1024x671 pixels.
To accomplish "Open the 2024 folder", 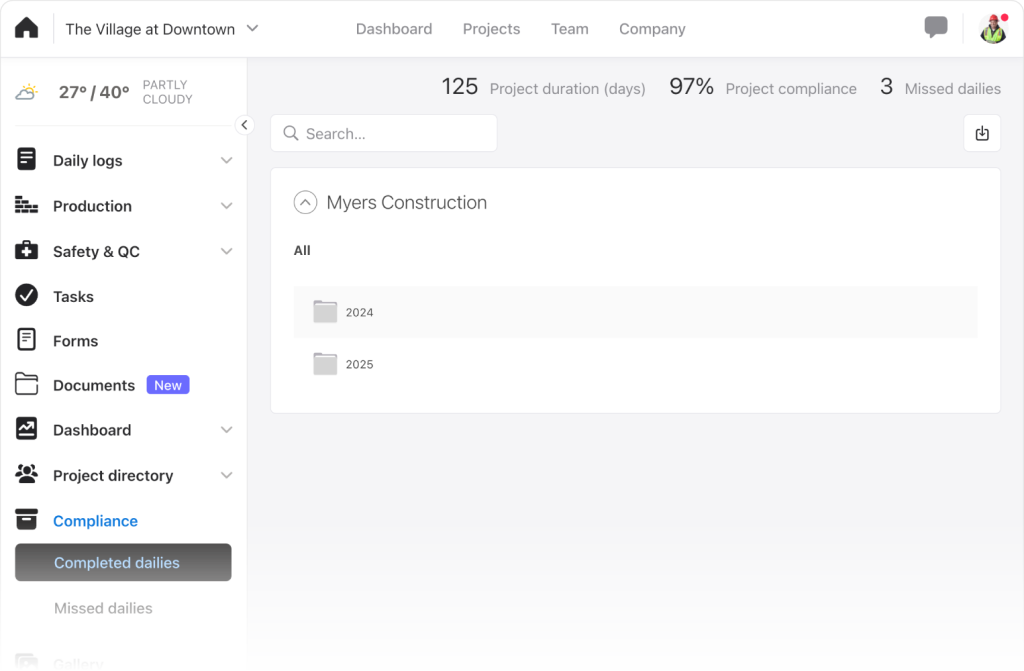I will pyautogui.click(x=358, y=312).
